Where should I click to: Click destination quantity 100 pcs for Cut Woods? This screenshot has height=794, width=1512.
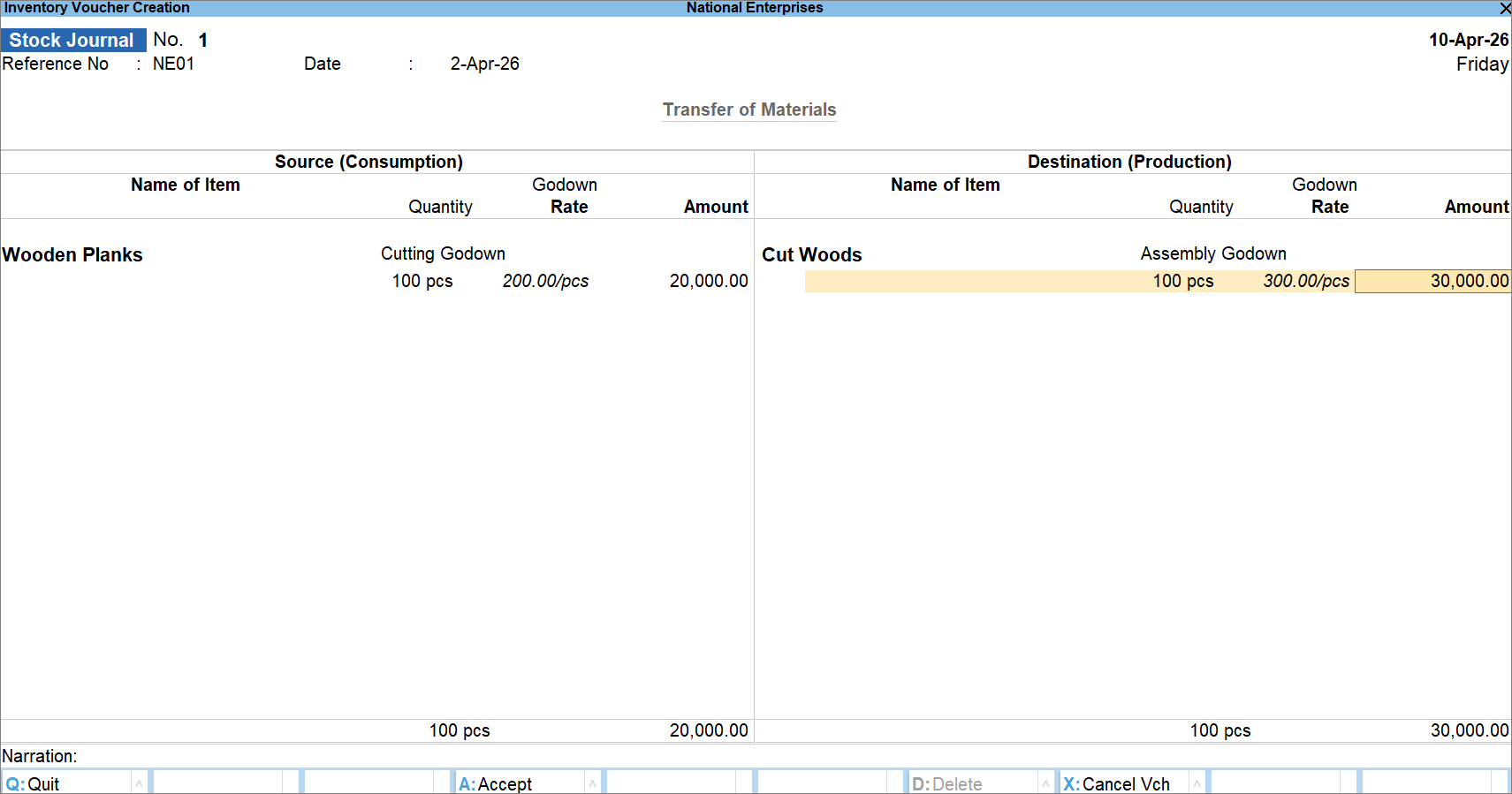1183,281
